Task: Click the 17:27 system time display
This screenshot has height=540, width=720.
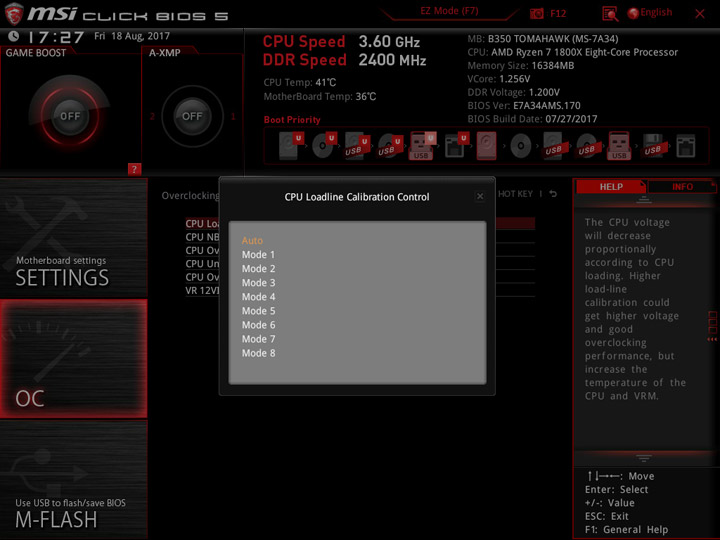Action: [x=56, y=37]
